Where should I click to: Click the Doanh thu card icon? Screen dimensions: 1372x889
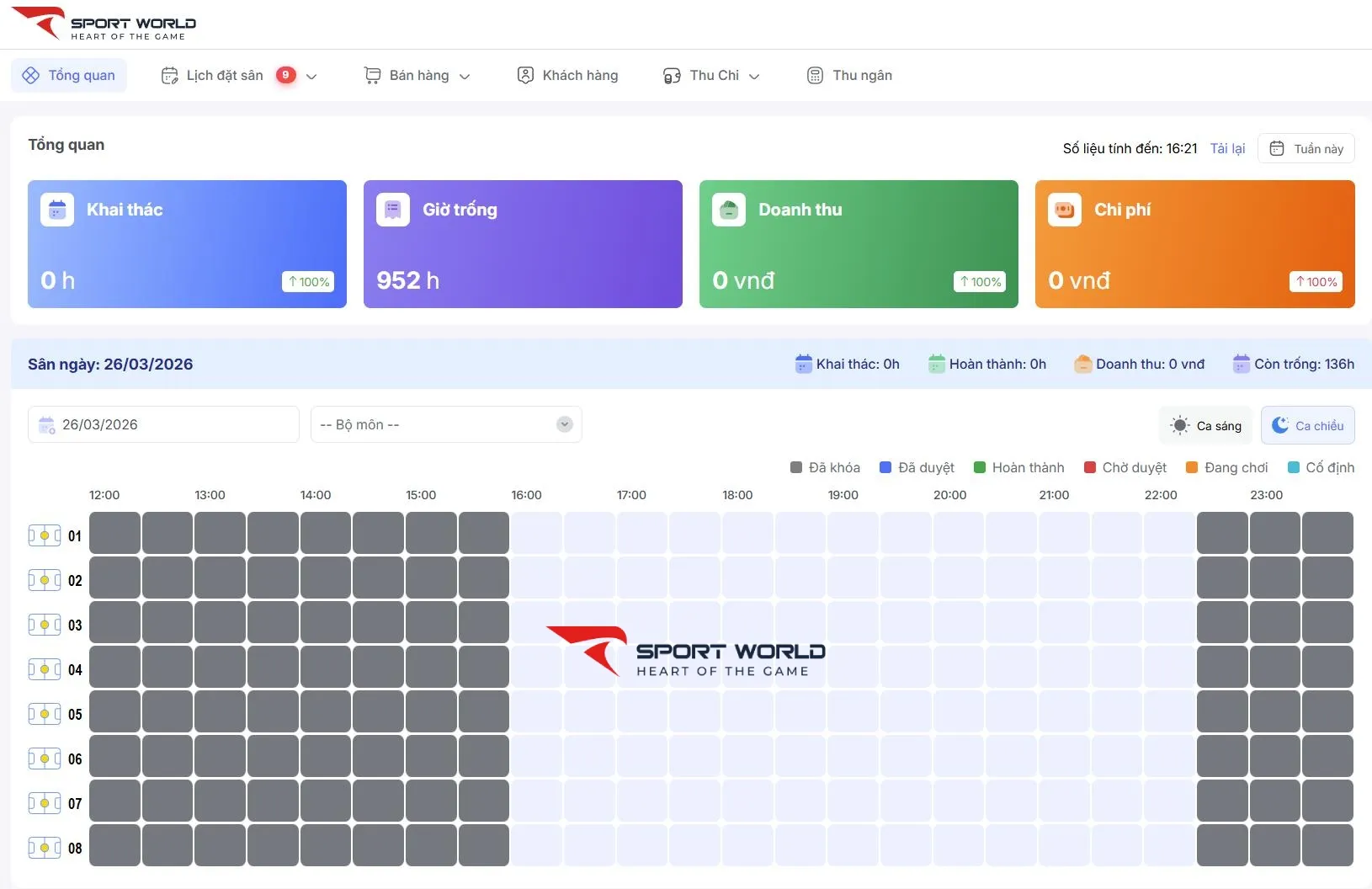(729, 210)
